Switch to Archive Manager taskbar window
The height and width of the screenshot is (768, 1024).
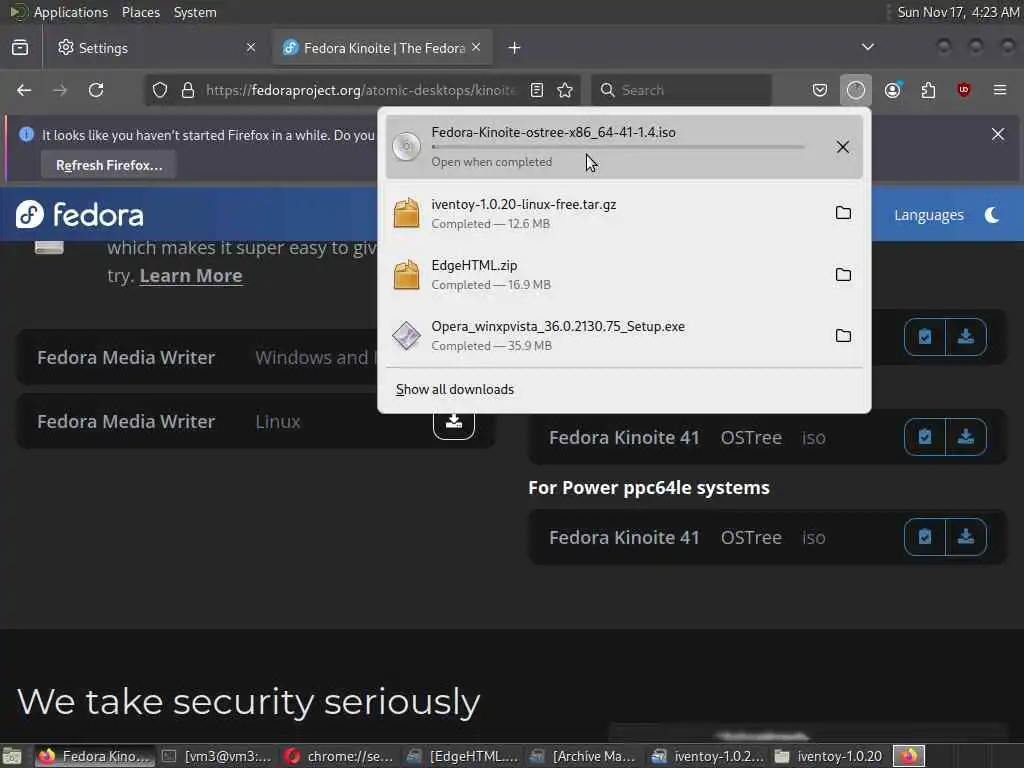click(x=584, y=756)
